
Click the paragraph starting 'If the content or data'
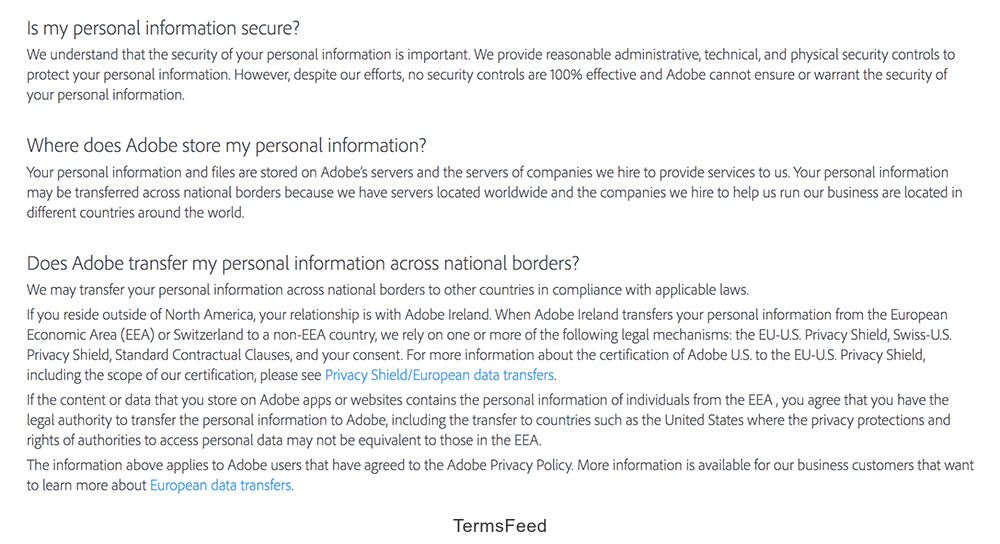pos(490,420)
